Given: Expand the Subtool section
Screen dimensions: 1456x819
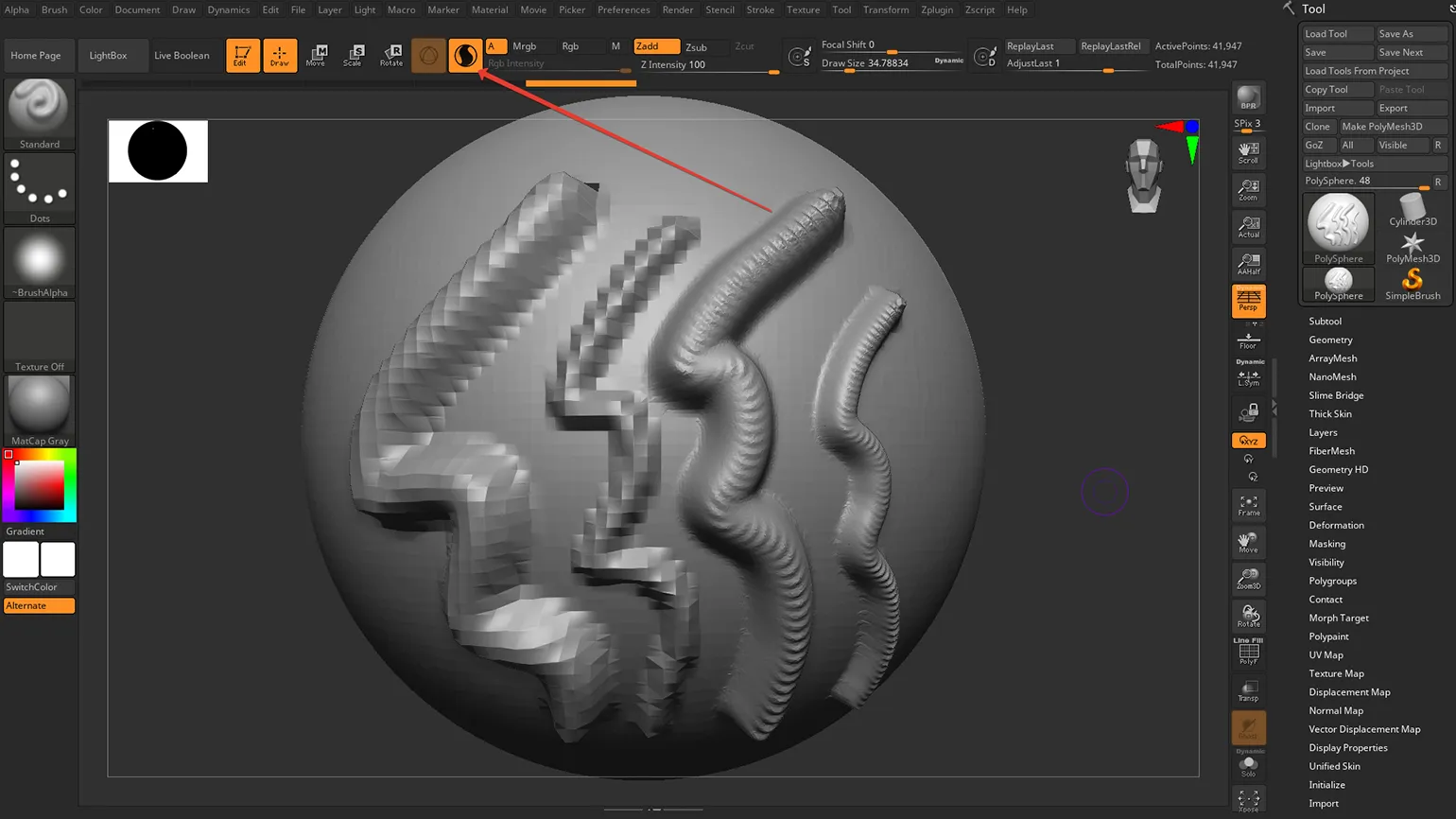Looking at the screenshot, I should 1325,322.
